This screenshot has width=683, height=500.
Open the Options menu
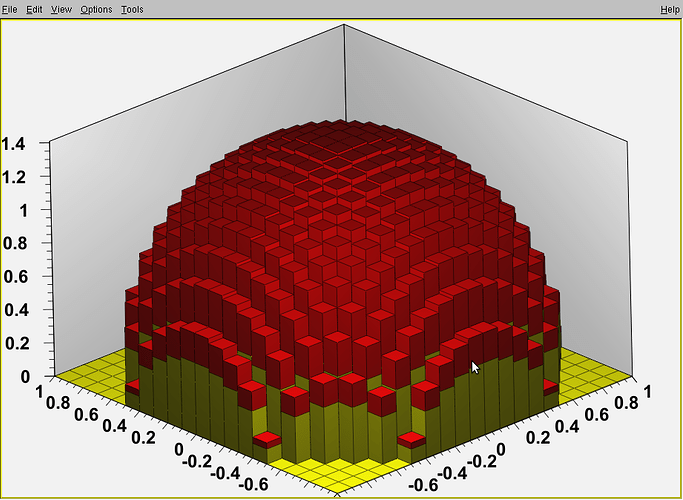click(96, 9)
